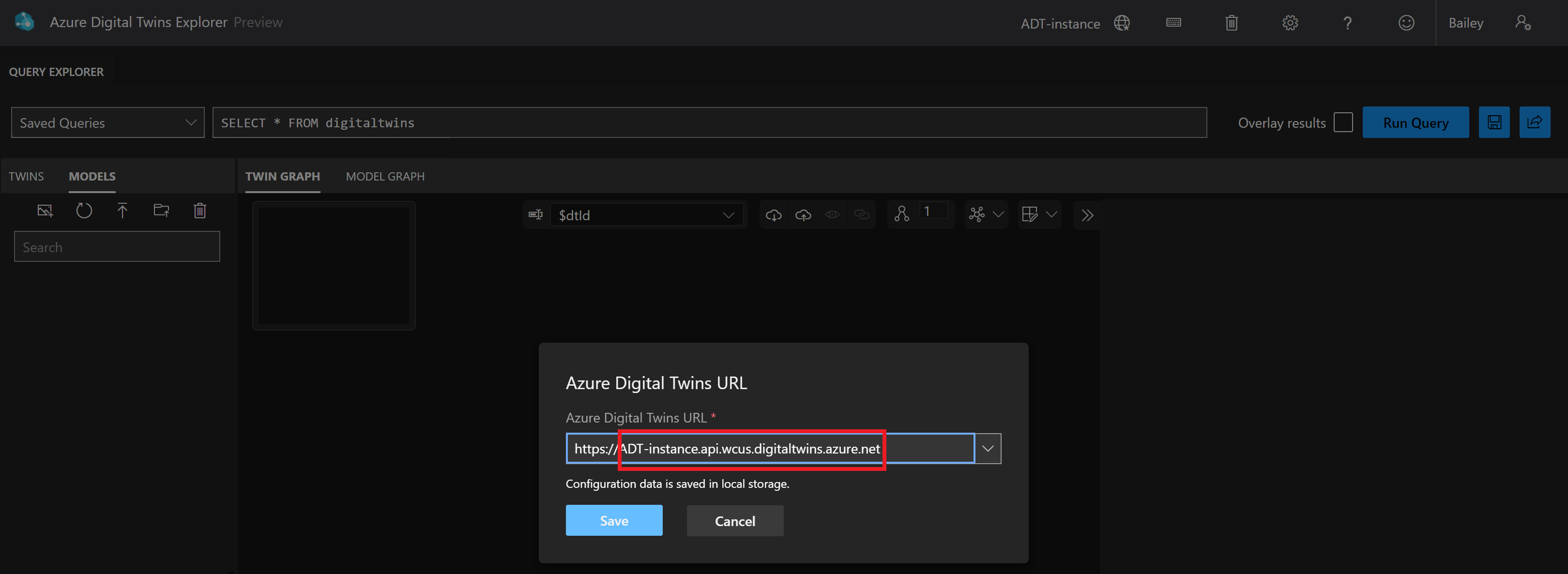Image resolution: width=1568 pixels, height=574 pixels.
Task: Click the models Search input field
Action: [117, 247]
